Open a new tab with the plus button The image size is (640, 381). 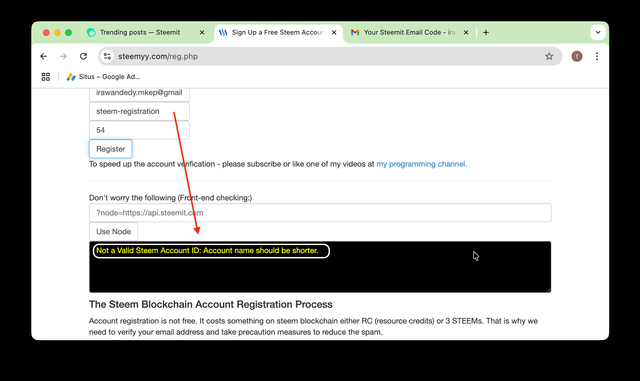click(x=486, y=32)
